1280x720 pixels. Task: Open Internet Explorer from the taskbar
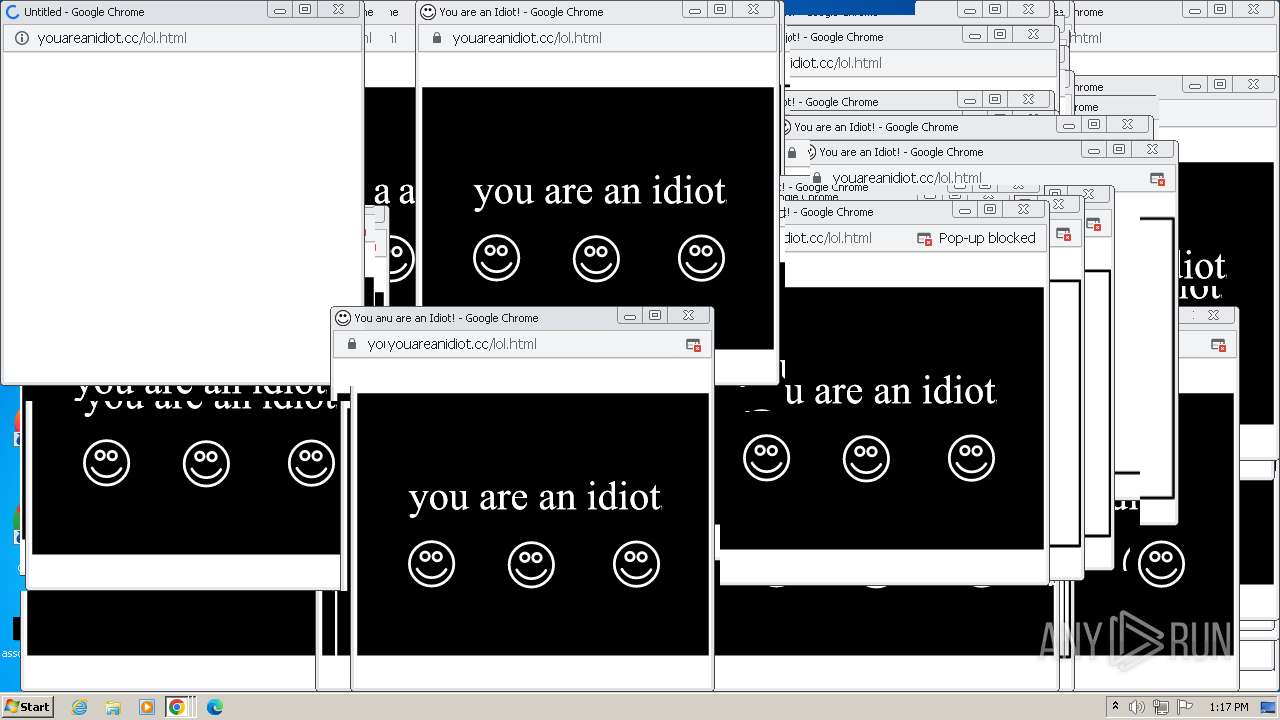coord(80,707)
